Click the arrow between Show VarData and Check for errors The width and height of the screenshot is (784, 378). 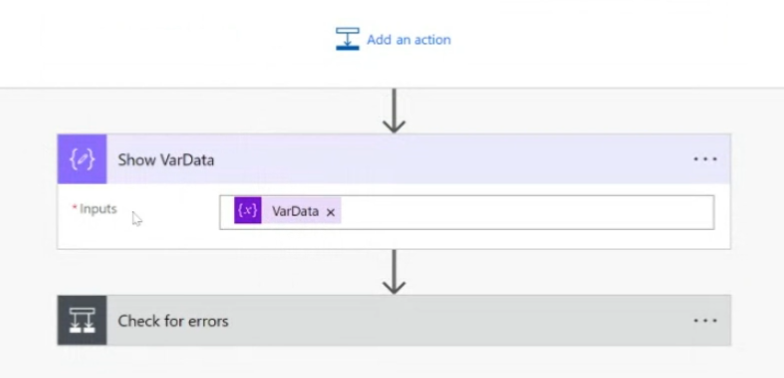tap(394, 272)
